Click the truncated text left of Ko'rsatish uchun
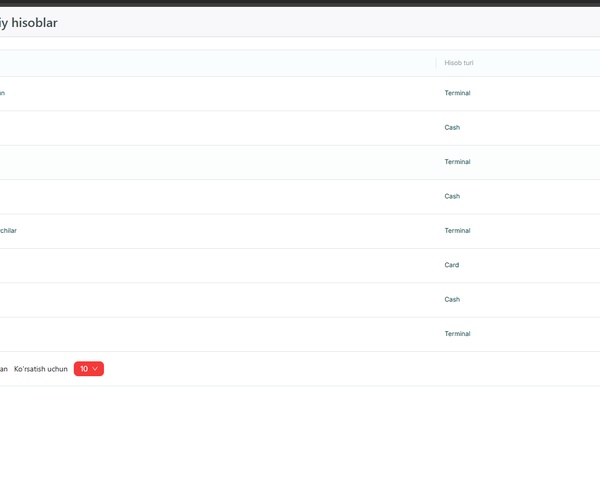600x500 pixels. [x=4, y=369]
